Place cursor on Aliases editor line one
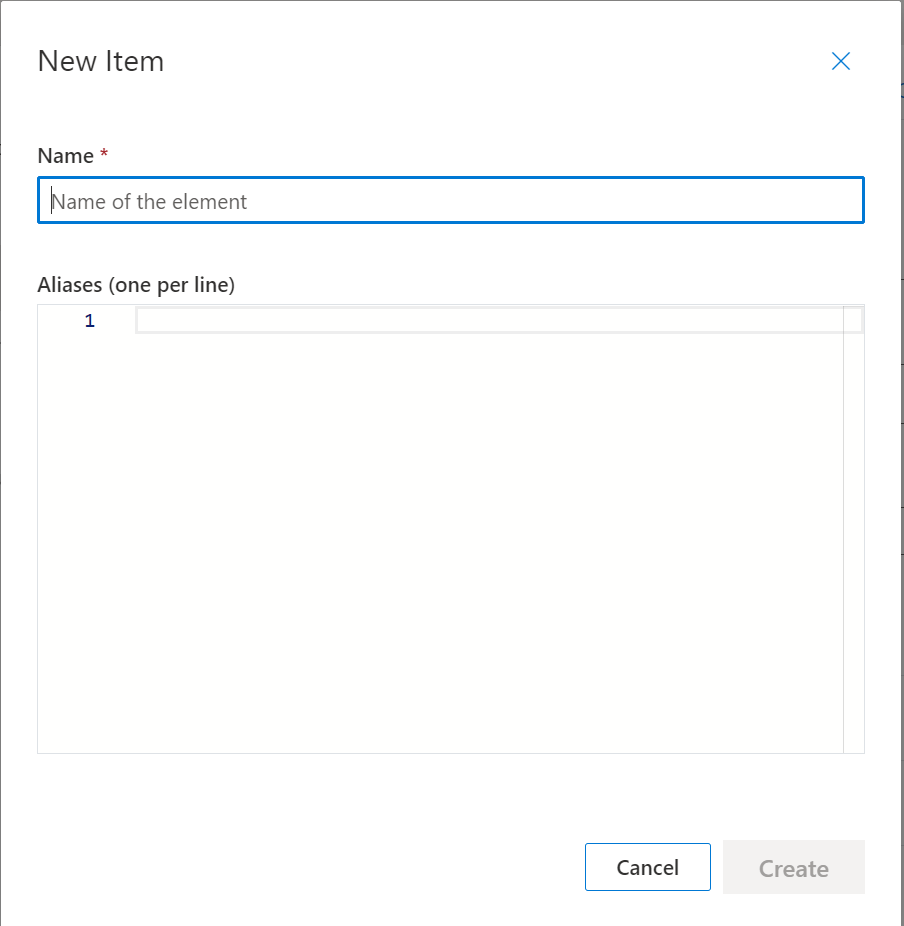The height and width of the screenshot is (926, 904). tap(489, 320)
